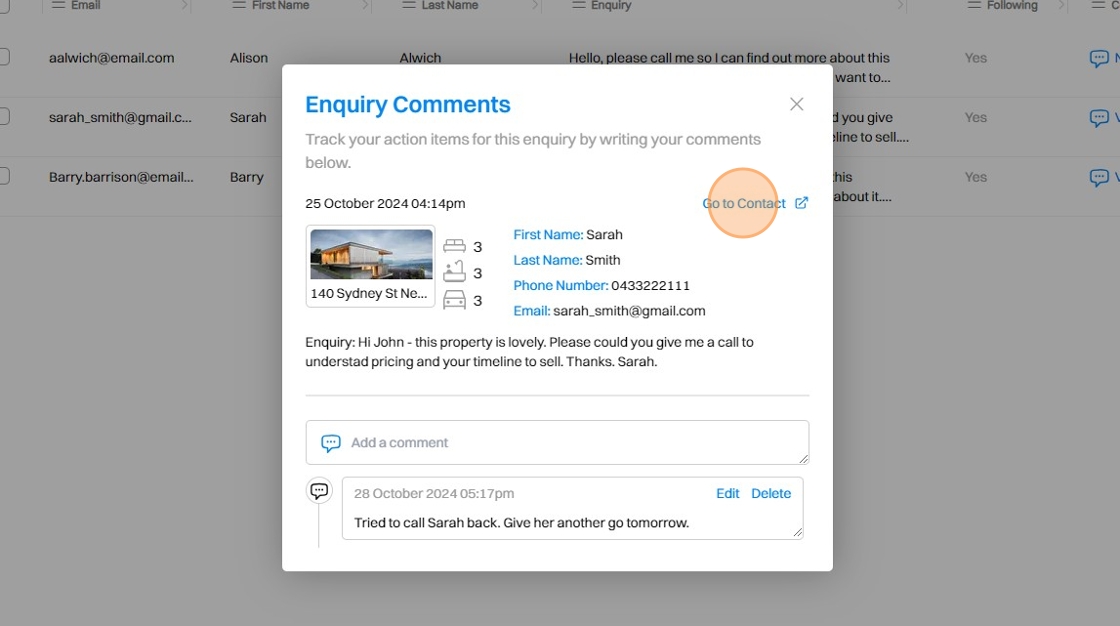Click the external link icon beside Go to Contact
1120x626 pixels.
click(x=801, y=203)
